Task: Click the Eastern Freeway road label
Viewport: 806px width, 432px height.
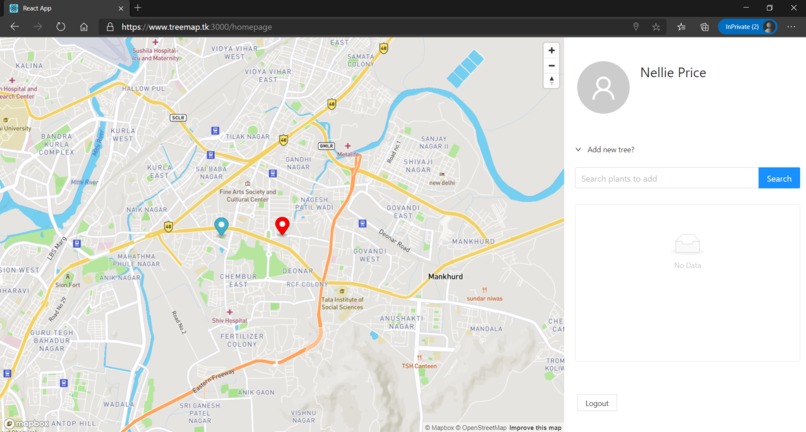Action: point(213,382)
